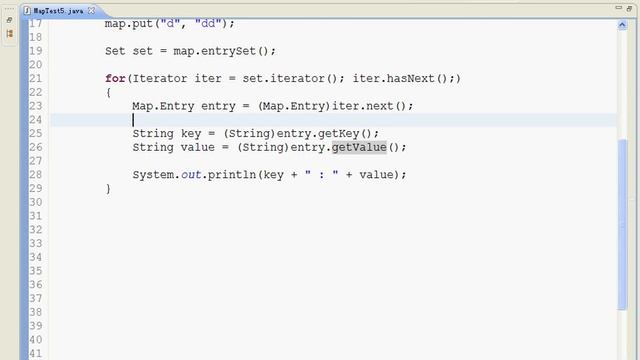Click 'map.entrySet()' on line 19
640x360 pixels.
(221, 51)
